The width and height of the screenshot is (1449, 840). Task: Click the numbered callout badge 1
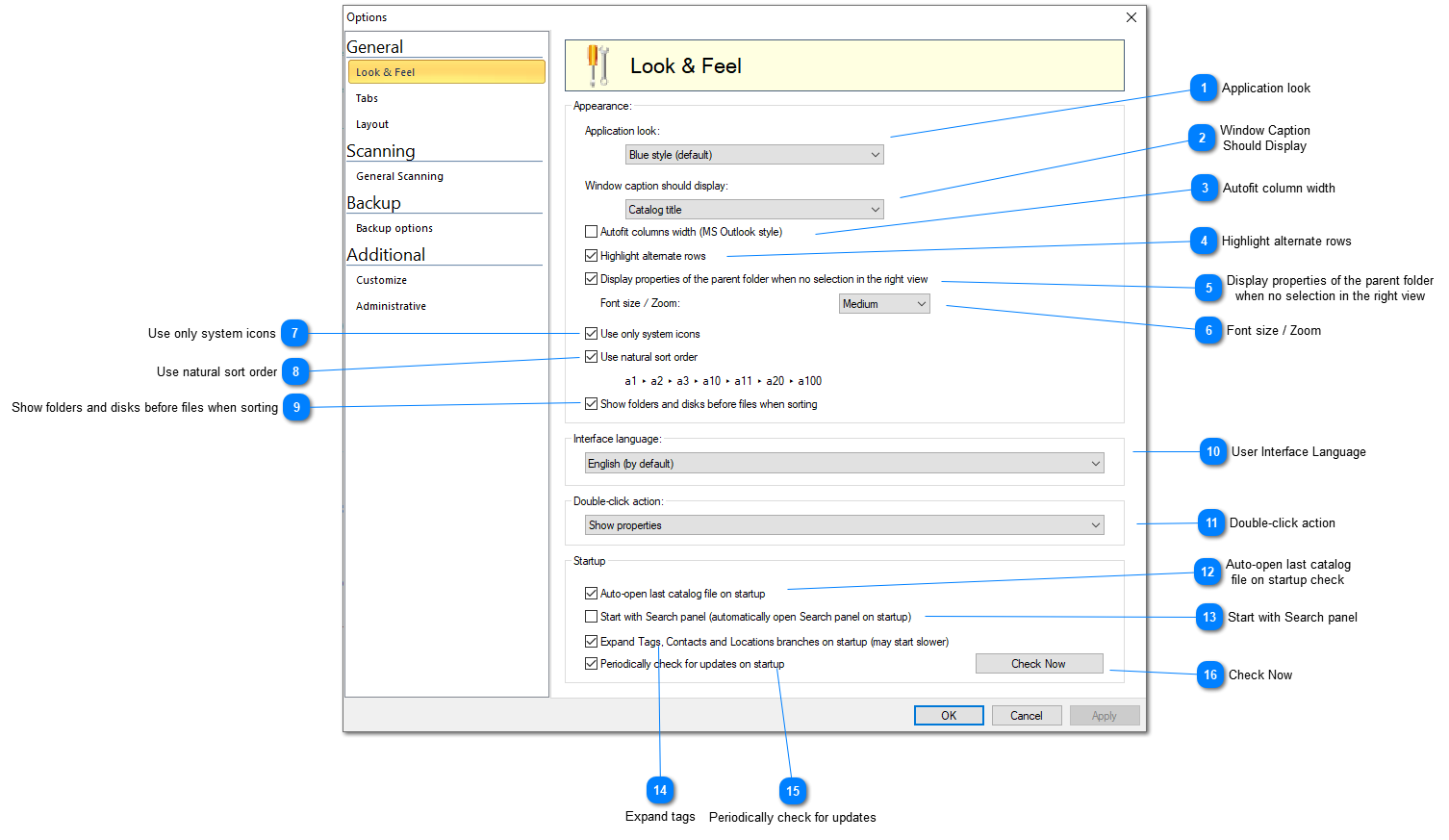[x=1203, y=89]
